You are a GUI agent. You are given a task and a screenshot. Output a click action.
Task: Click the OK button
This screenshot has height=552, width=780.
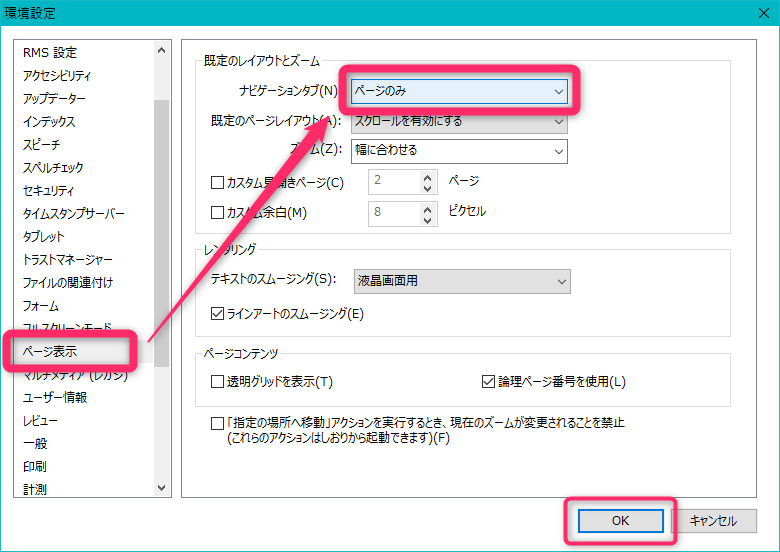pos(620,521)
